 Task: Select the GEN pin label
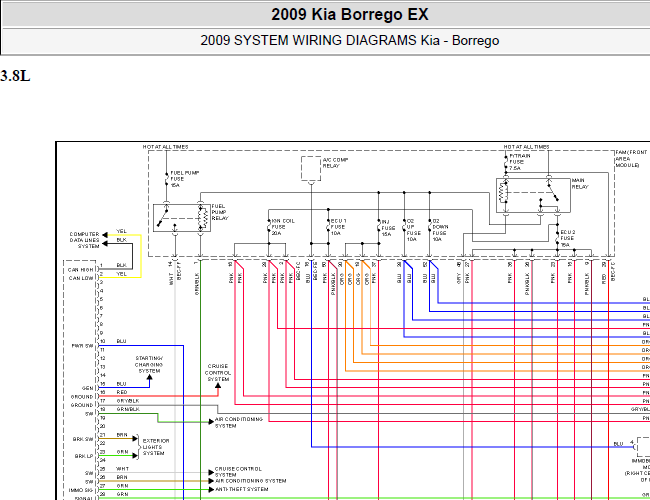pyautogui.click(x=87, y=388)
